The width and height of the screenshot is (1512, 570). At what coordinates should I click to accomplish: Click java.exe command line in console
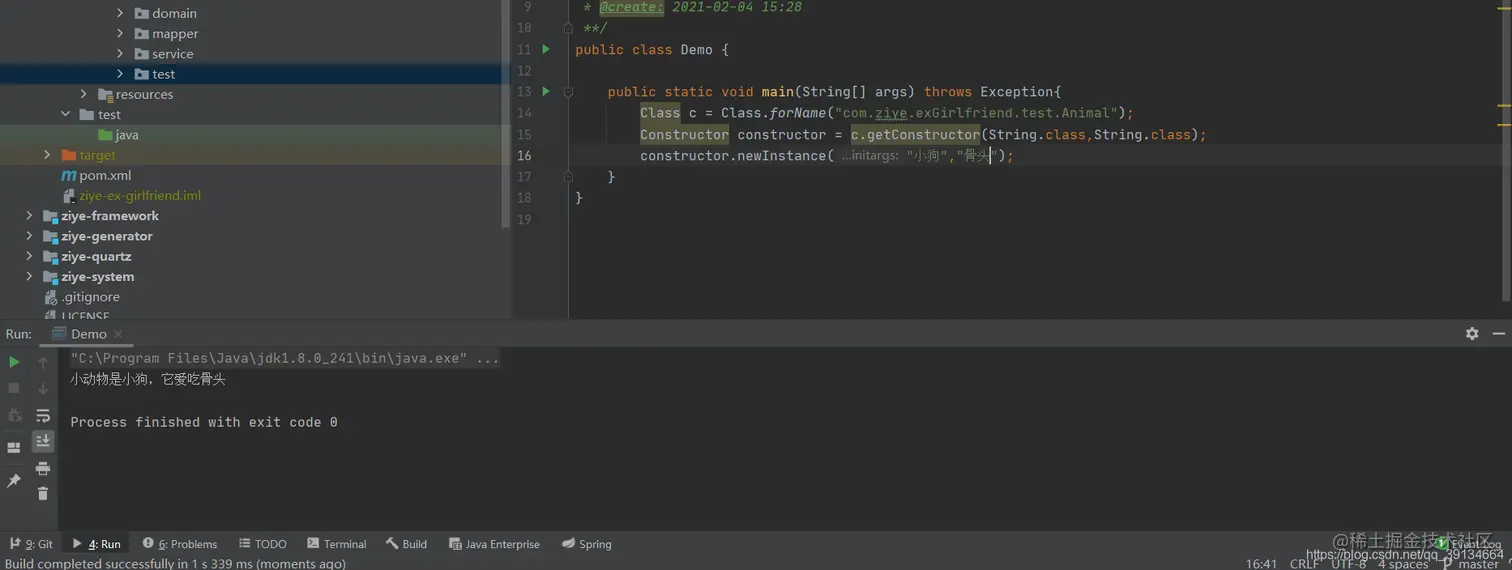click(x=285, y=358)
